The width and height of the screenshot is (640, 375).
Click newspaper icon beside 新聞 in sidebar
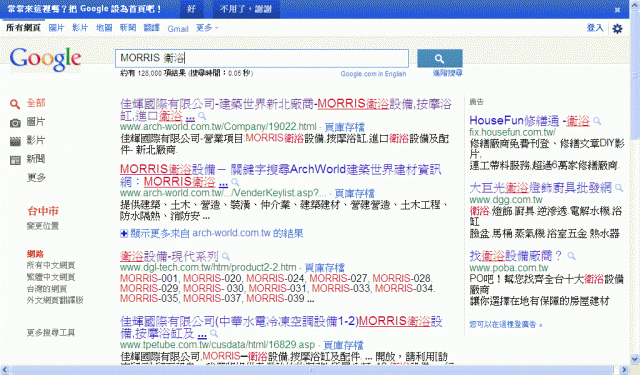[15, 160]
